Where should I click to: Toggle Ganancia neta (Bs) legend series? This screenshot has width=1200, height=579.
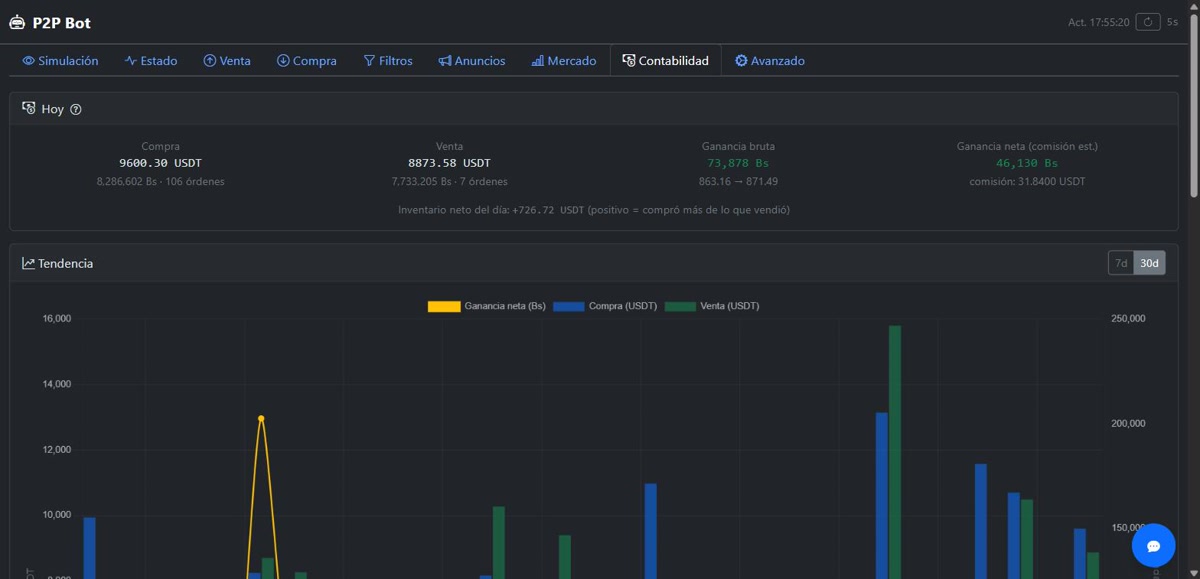487,306
